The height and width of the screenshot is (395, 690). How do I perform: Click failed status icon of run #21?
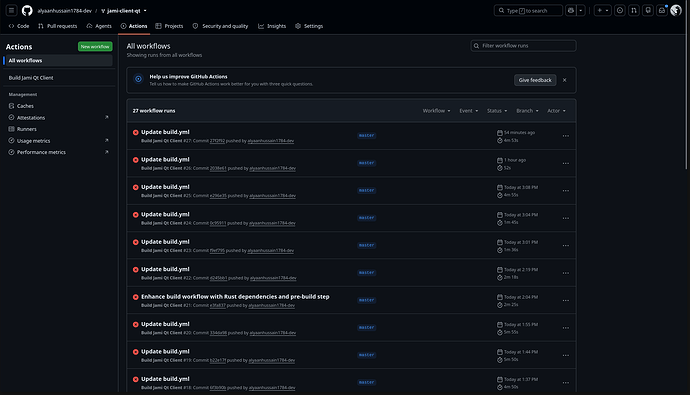[136, 297]
